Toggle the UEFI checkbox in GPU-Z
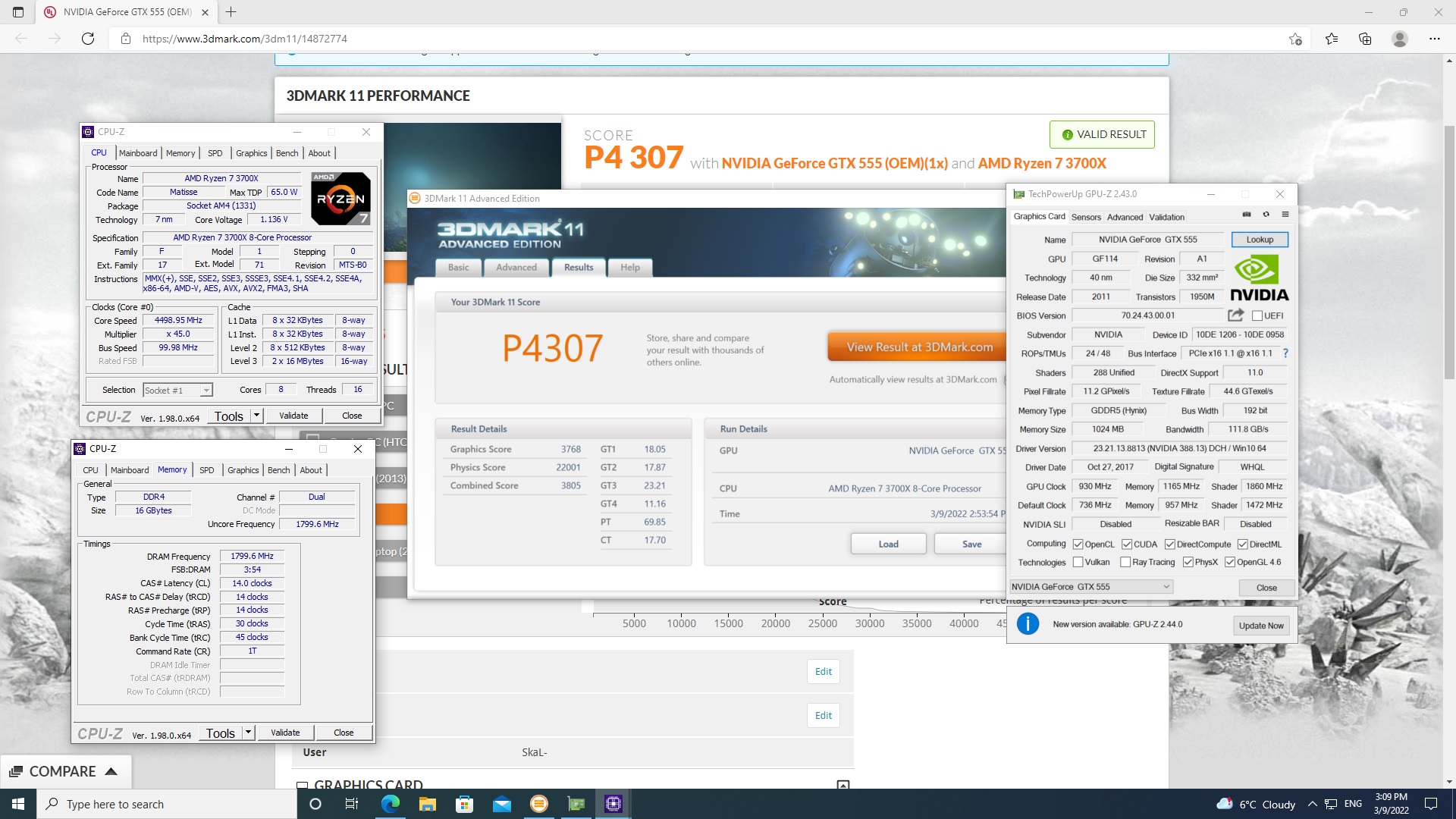1456x819 pixels. click(x=1257, y=315)
